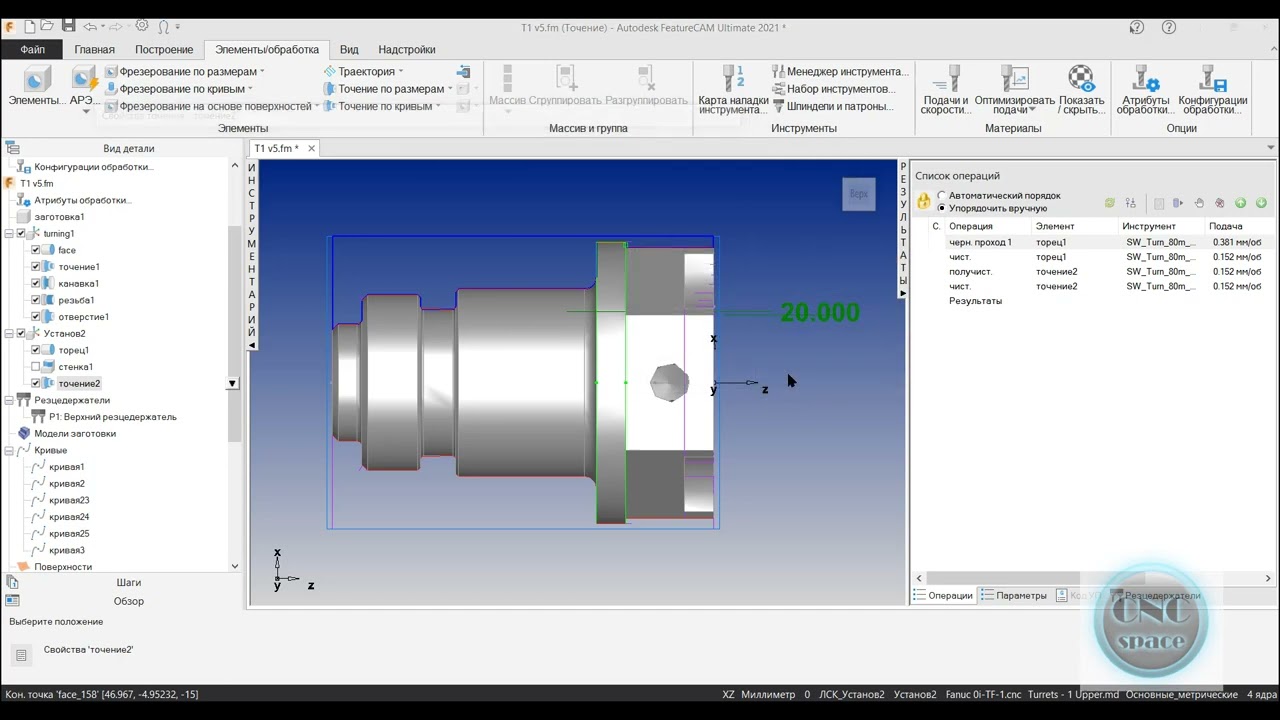Open Менеджер инструмента
Viewport: 1280px width, 720px height.
(x=840, y=72)
